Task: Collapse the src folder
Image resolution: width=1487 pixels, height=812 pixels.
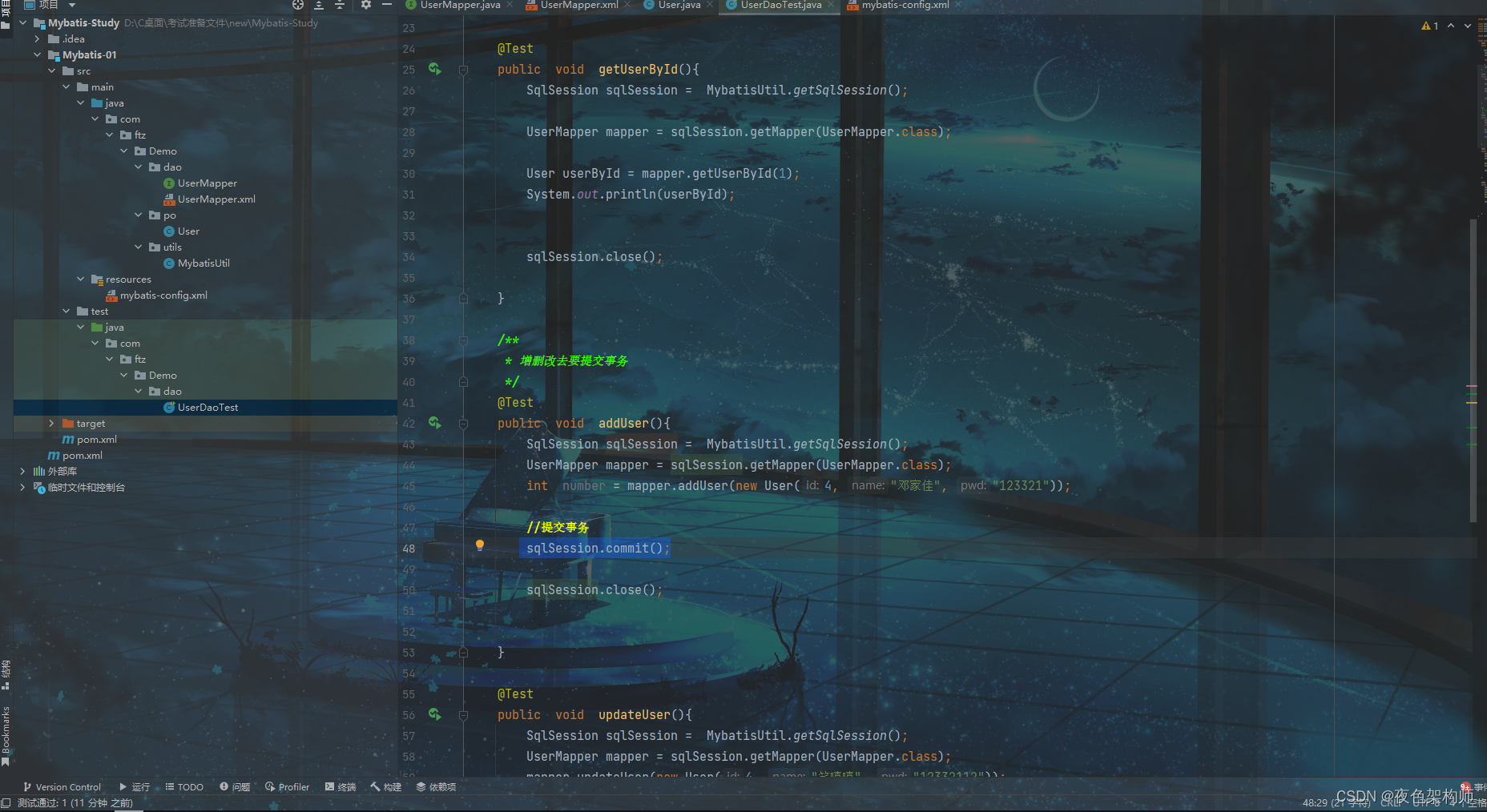Action: [51, 70]
